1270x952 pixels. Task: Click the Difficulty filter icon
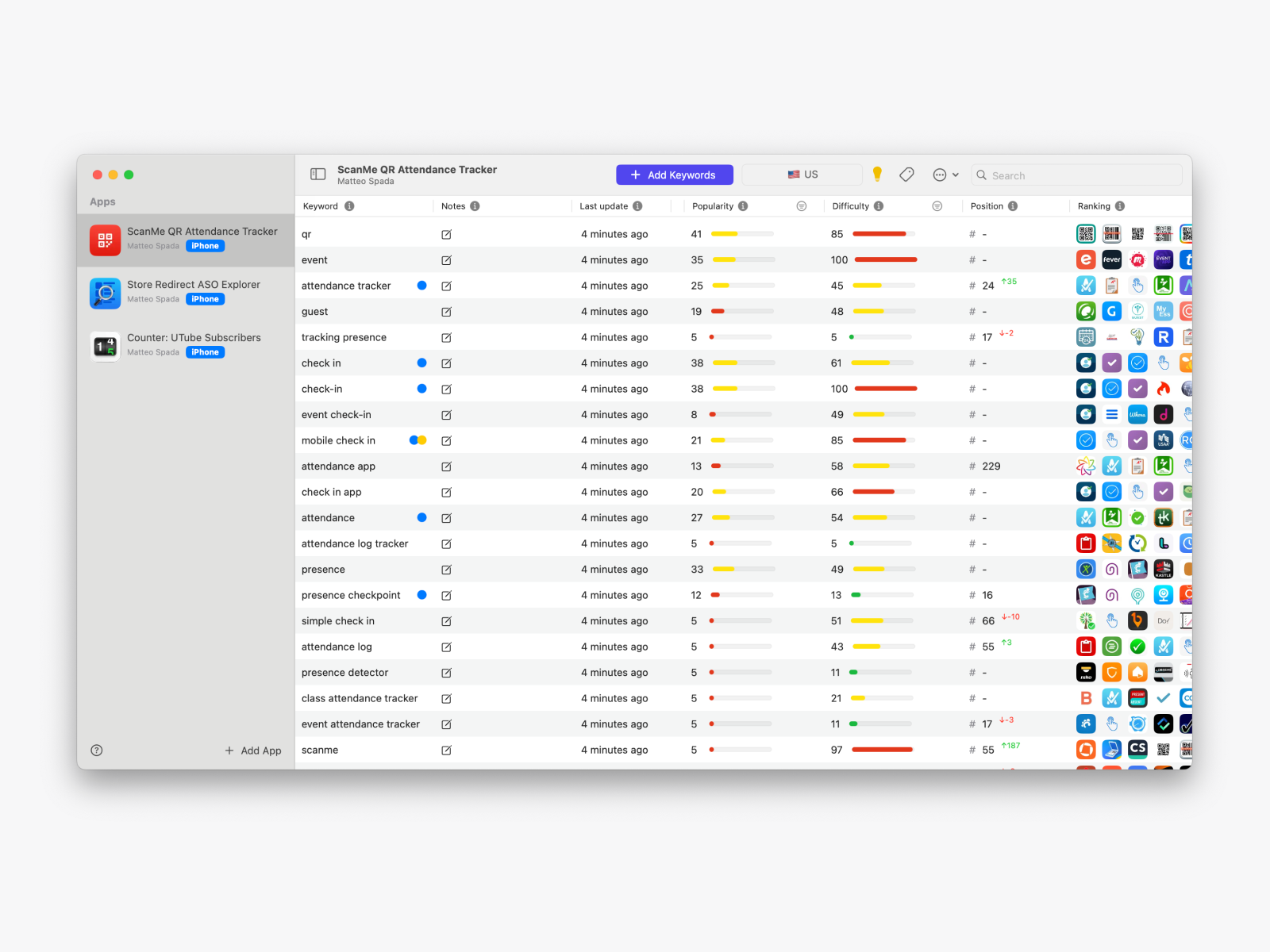pos(937,206)
